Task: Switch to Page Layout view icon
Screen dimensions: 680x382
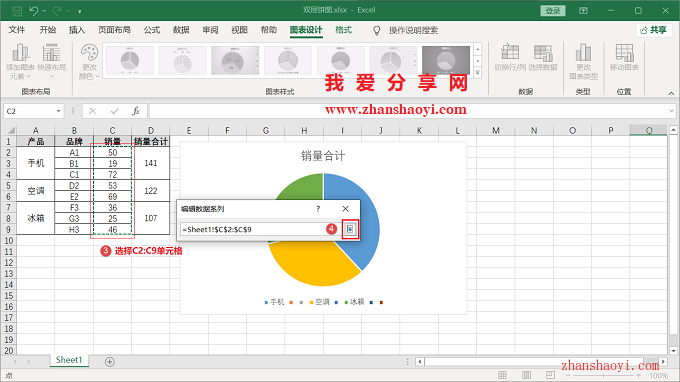Action: pos(526,375)
